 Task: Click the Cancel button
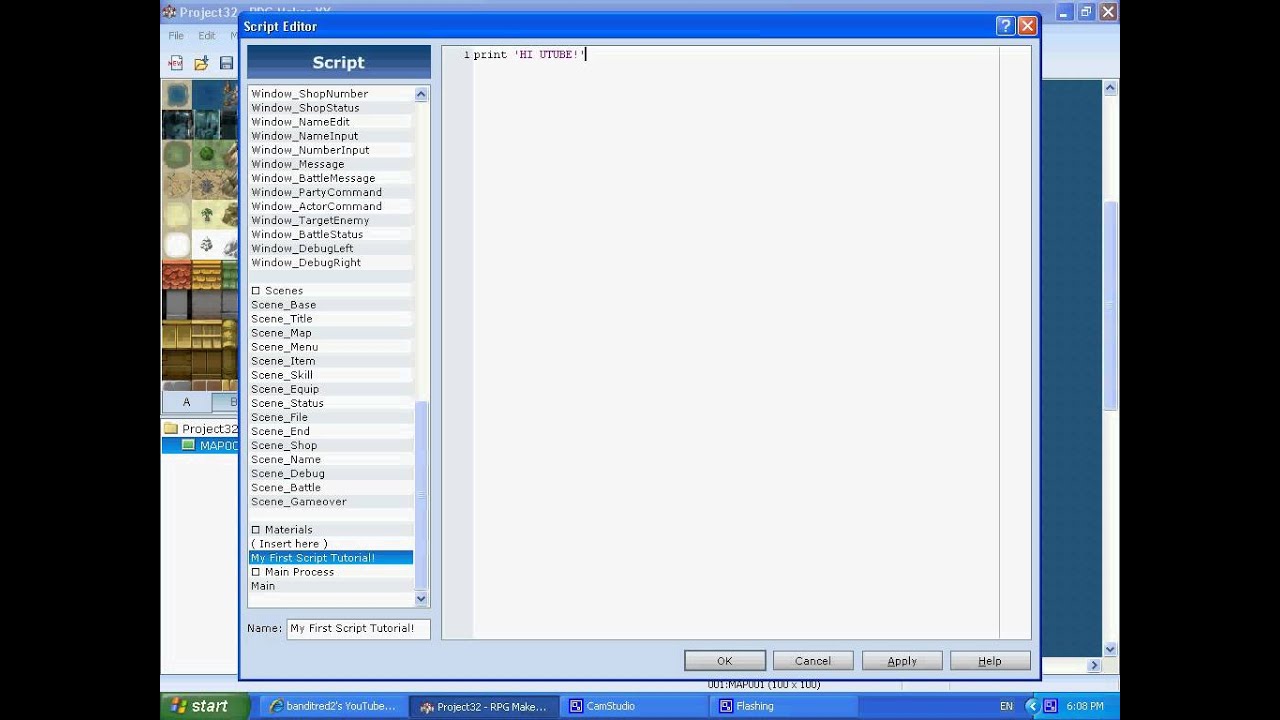tap(813, 661)
